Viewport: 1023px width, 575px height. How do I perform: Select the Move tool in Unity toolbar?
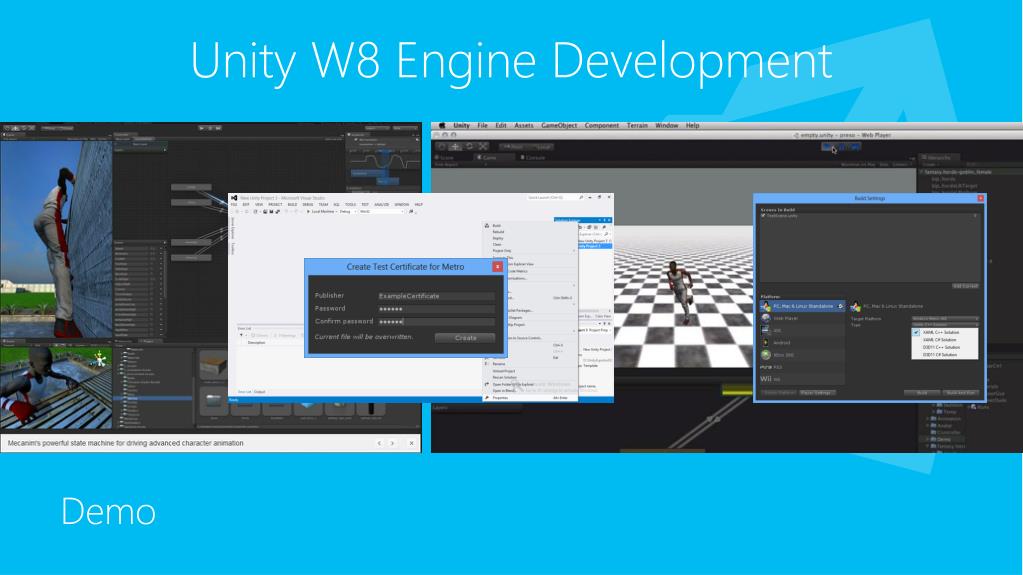455,147
